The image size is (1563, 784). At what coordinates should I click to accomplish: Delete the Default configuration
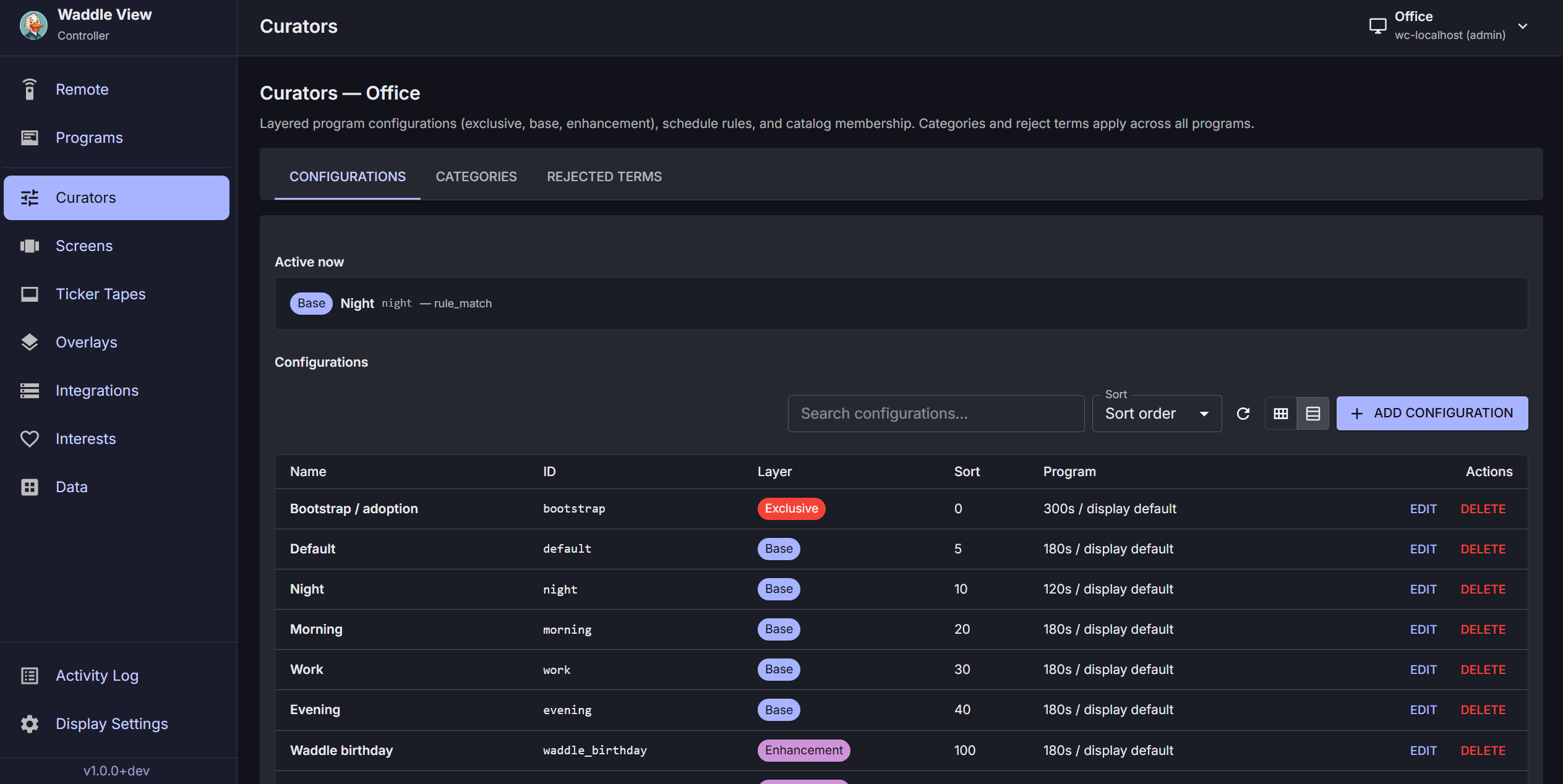click(x=1483, y=549)
